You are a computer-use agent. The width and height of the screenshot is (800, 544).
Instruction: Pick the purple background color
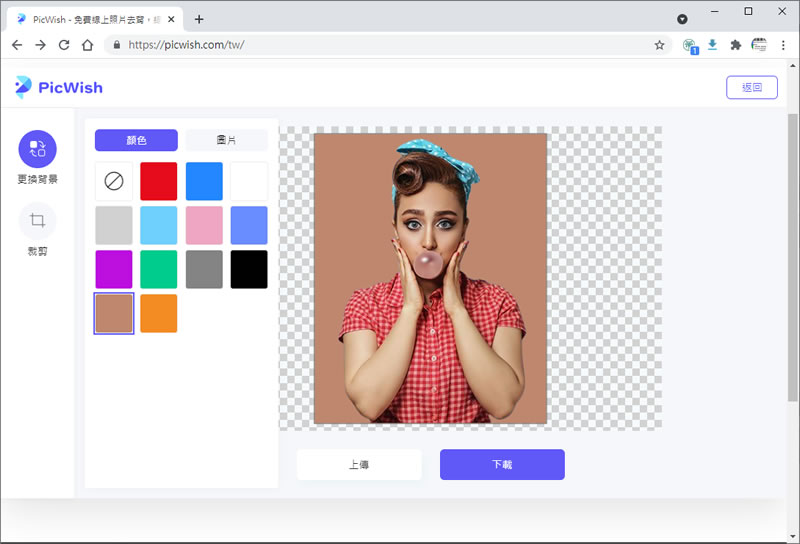[x=114, y=269]
